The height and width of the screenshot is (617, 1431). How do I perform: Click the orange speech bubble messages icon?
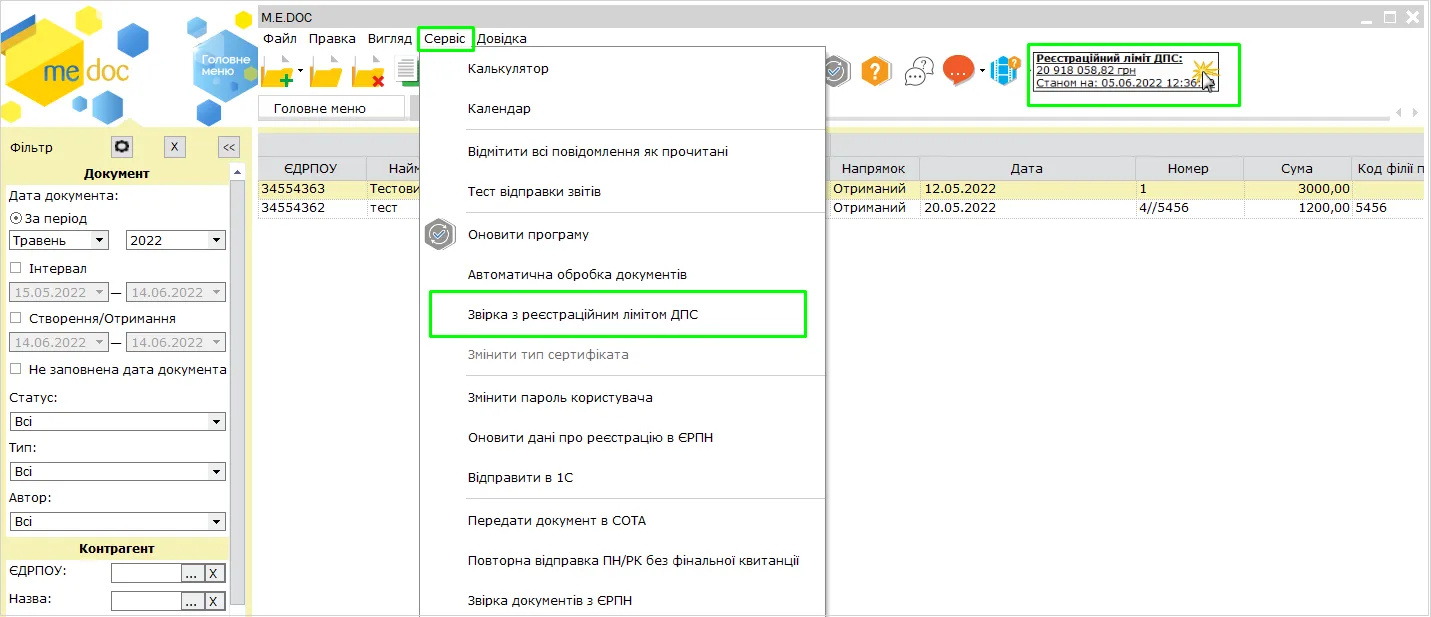pos(958,71)
